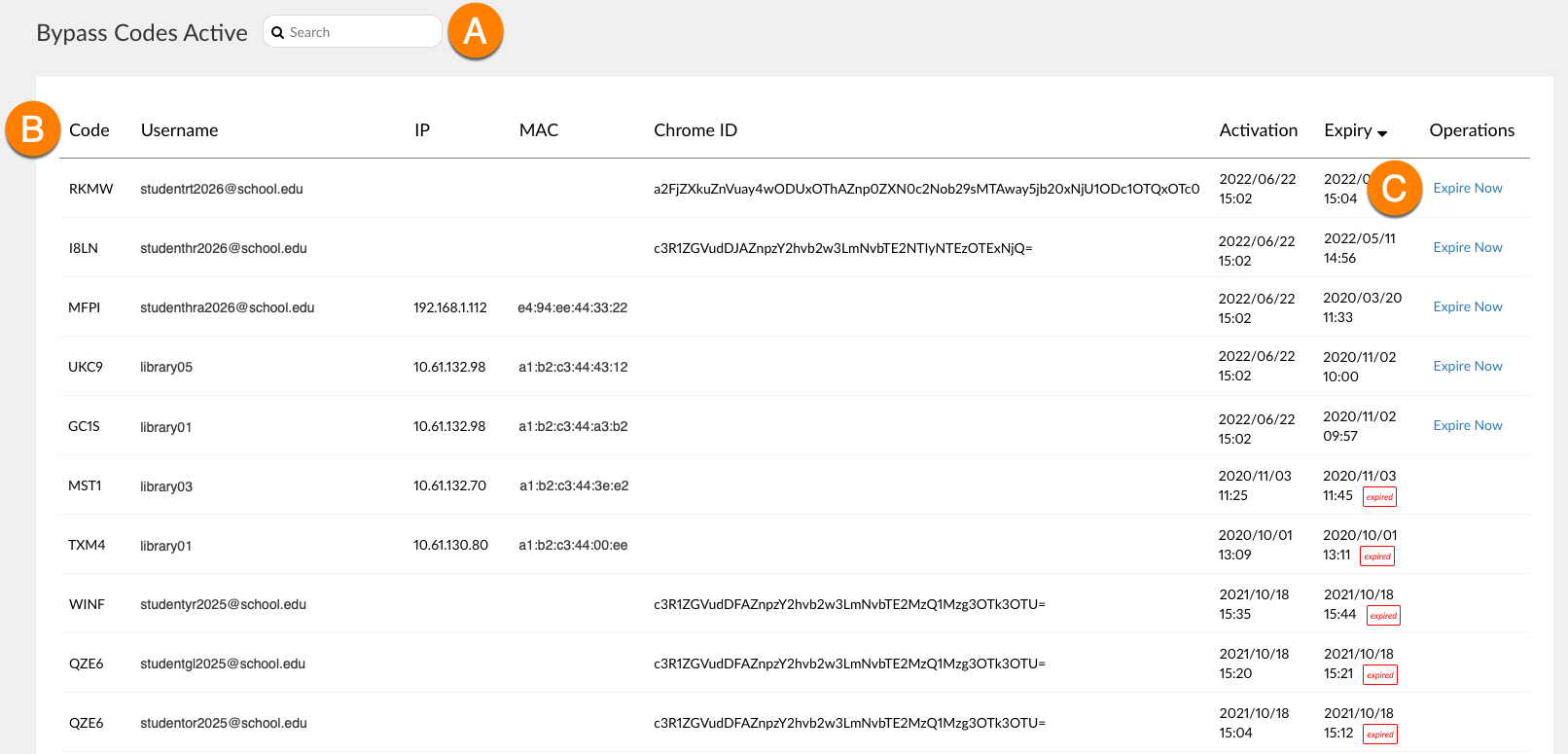Image resolution: width=1568 pixels, height=754 pixels.
Task: Click orange callout marker B
Action: [x=32, y=128]
